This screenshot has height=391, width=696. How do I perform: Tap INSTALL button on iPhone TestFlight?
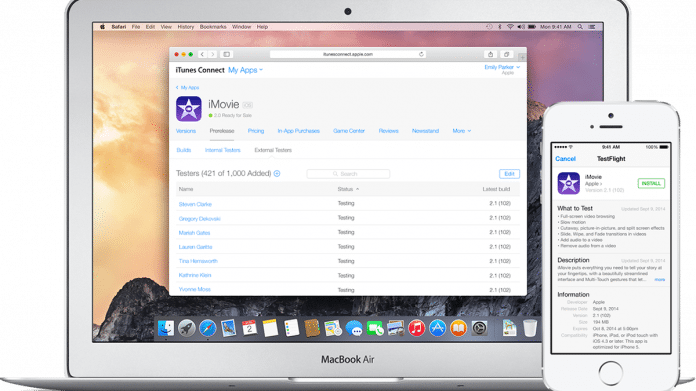pos(651,183)
